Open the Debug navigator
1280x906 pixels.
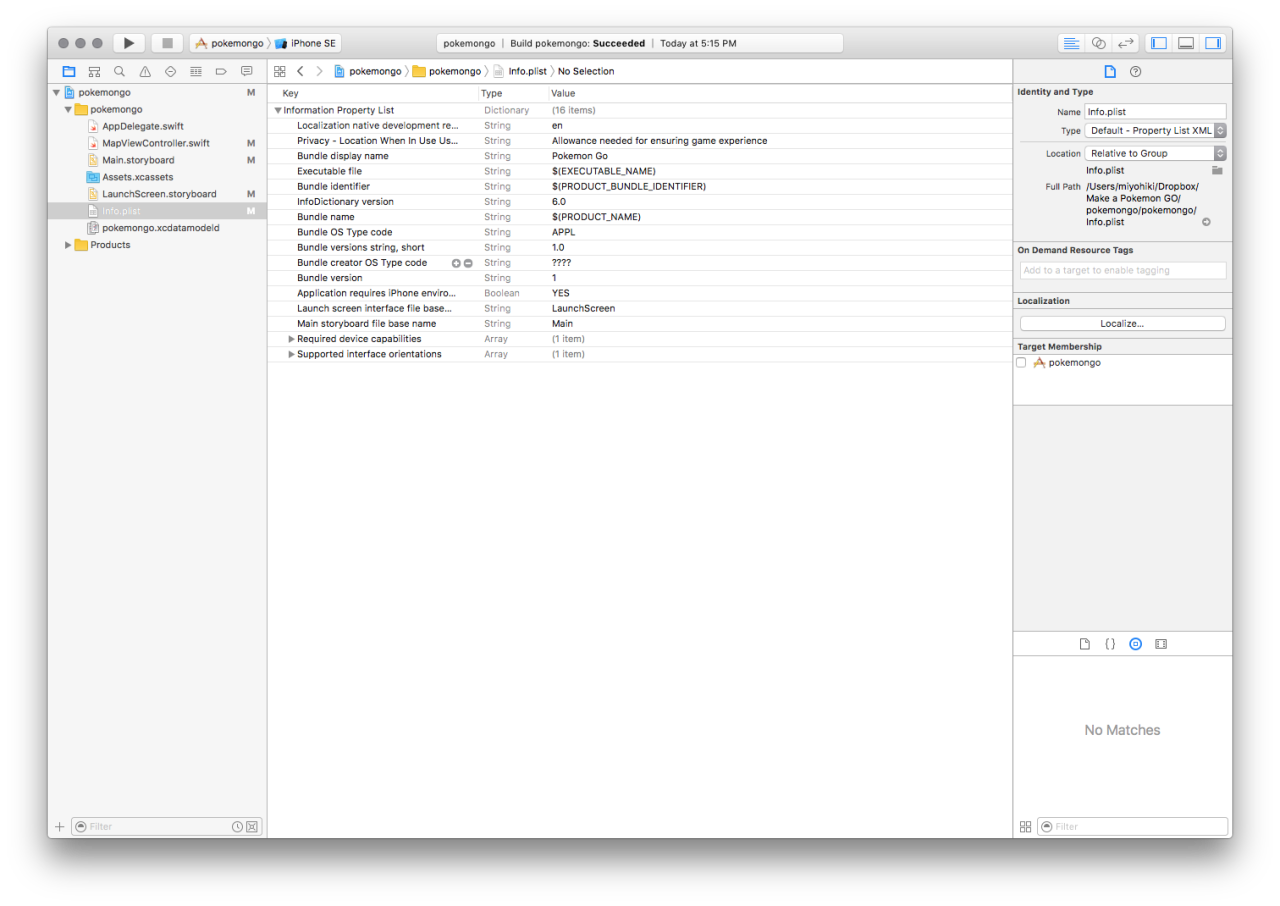[196, 71]
